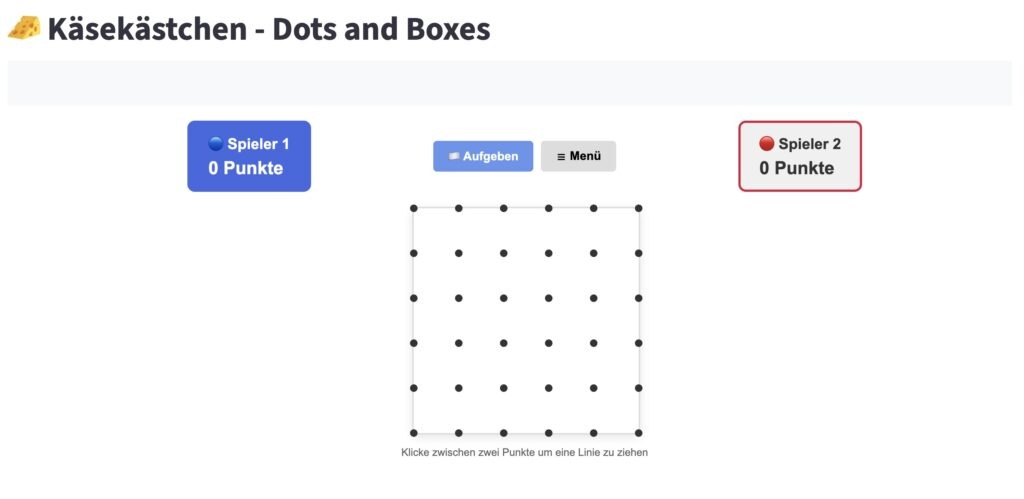Click the Käsekästchen - Dots and Boxes heading
The width and height of the screenshot is (1024, 499).
click(268, 28)
